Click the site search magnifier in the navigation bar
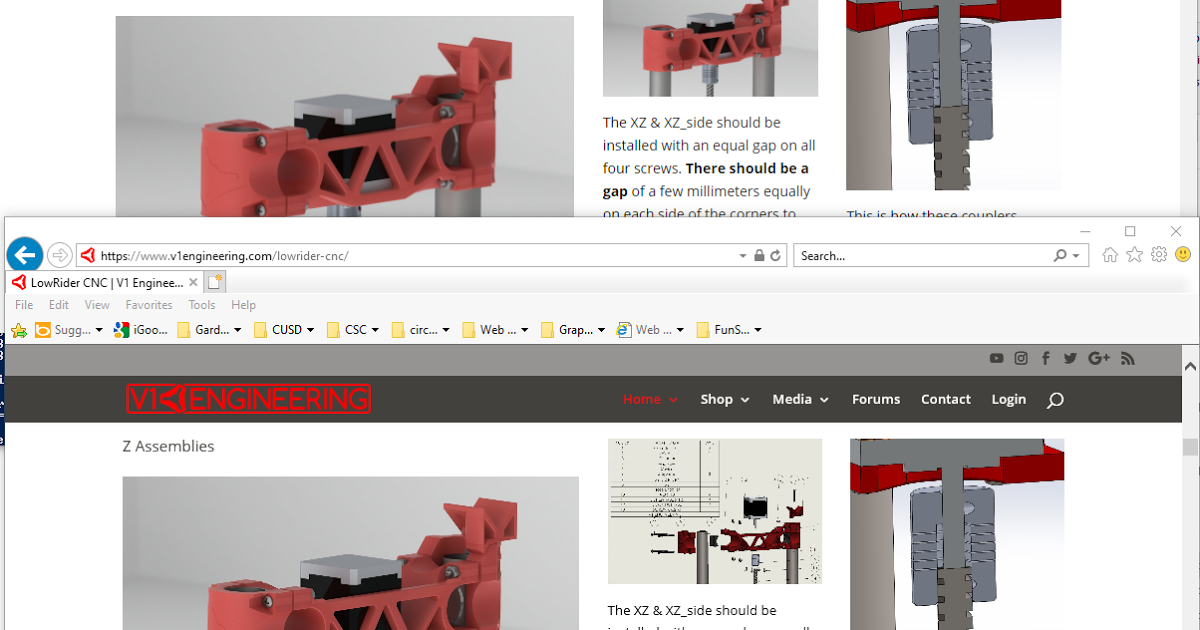1200x630 pixels. tap(1055, 400)
